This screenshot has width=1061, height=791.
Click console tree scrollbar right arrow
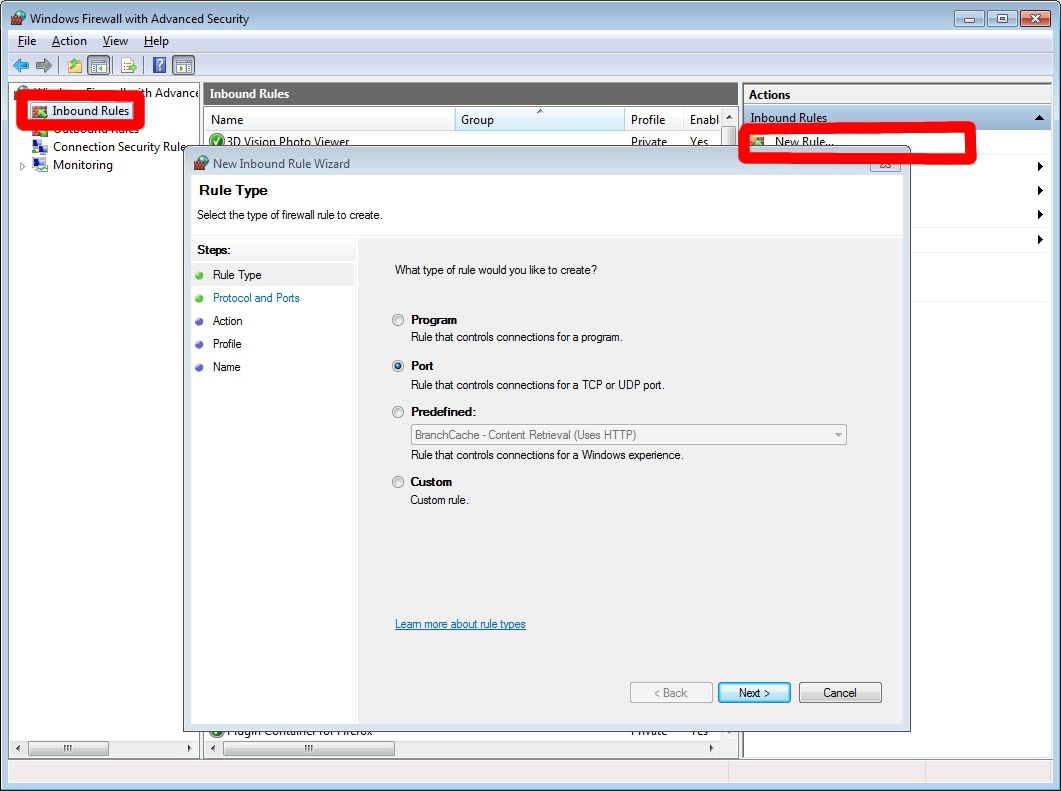(x=189, y=748)
